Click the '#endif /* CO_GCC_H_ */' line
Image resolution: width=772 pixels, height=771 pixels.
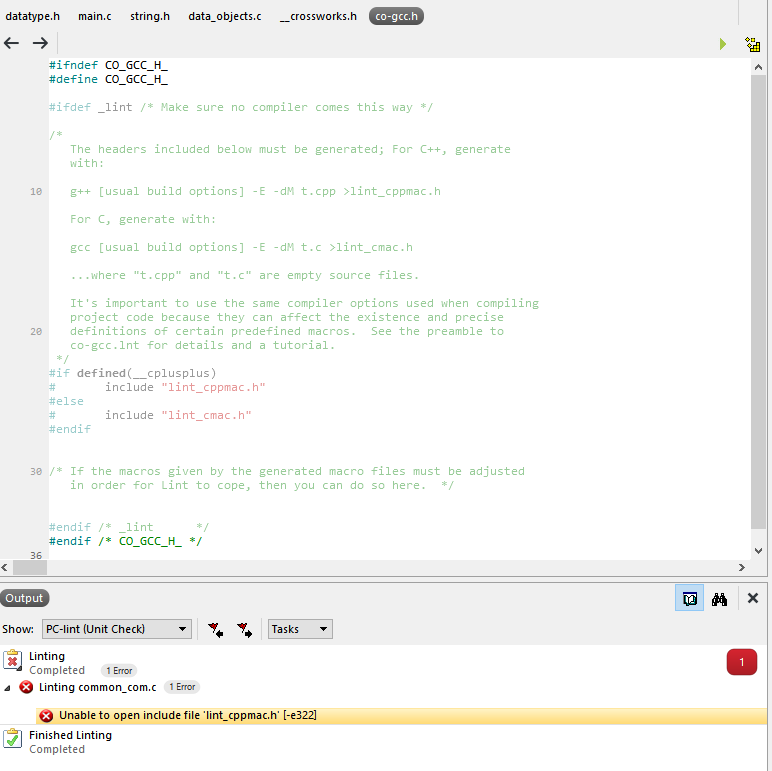[126, 541]
